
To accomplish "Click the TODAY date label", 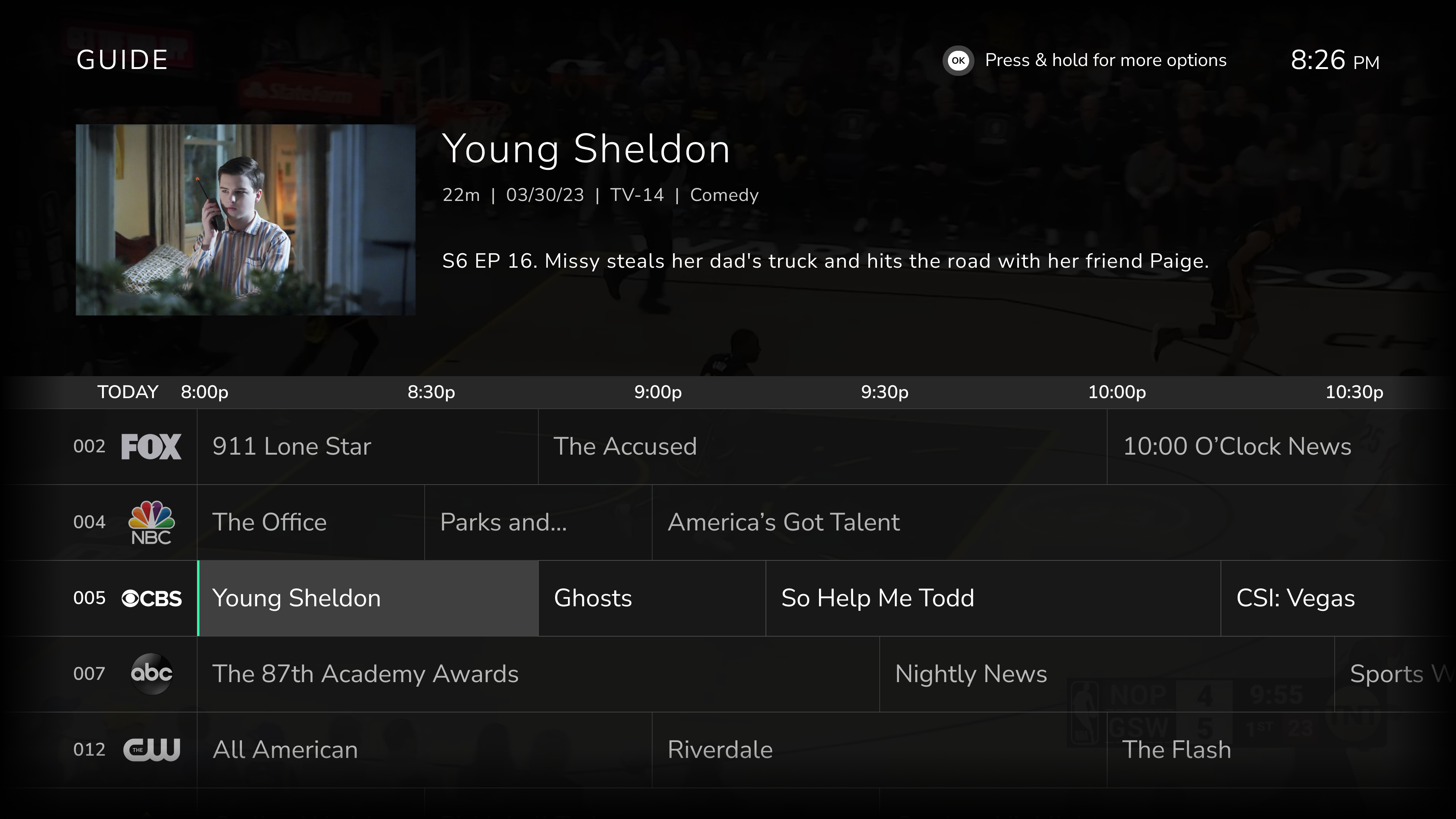I will click(128, 392).
